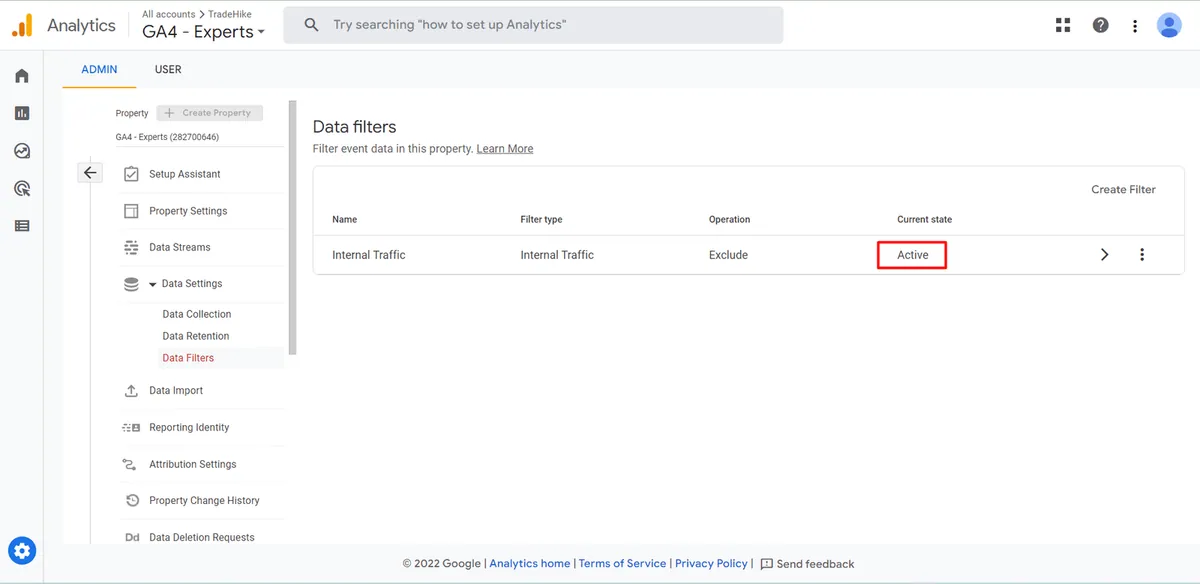Select Data Filters submenu item
Screen dimensions: 1200x584
pyautogui.click(x=188, y=358)
